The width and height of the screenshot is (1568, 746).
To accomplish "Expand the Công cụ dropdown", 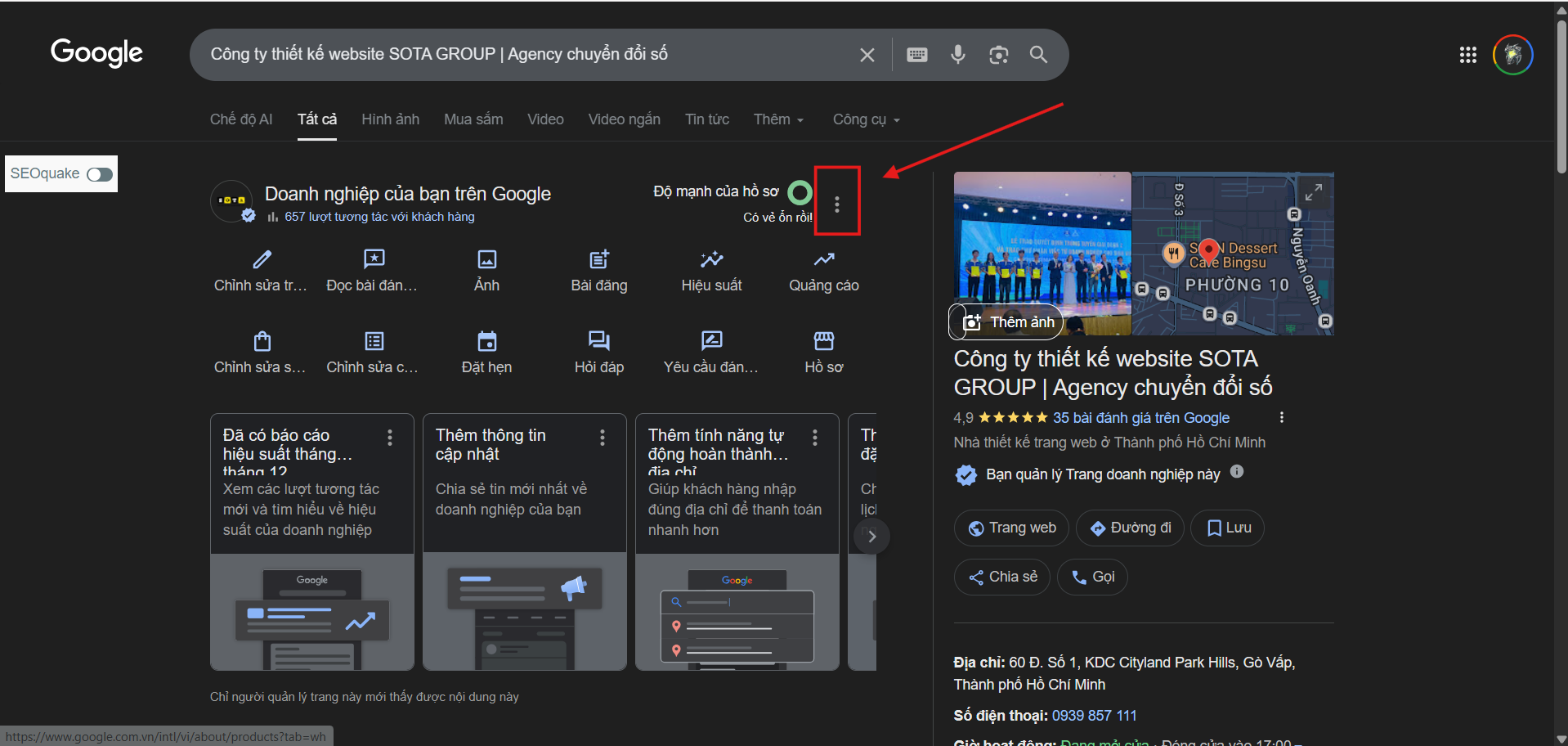I will pos(865,119).
